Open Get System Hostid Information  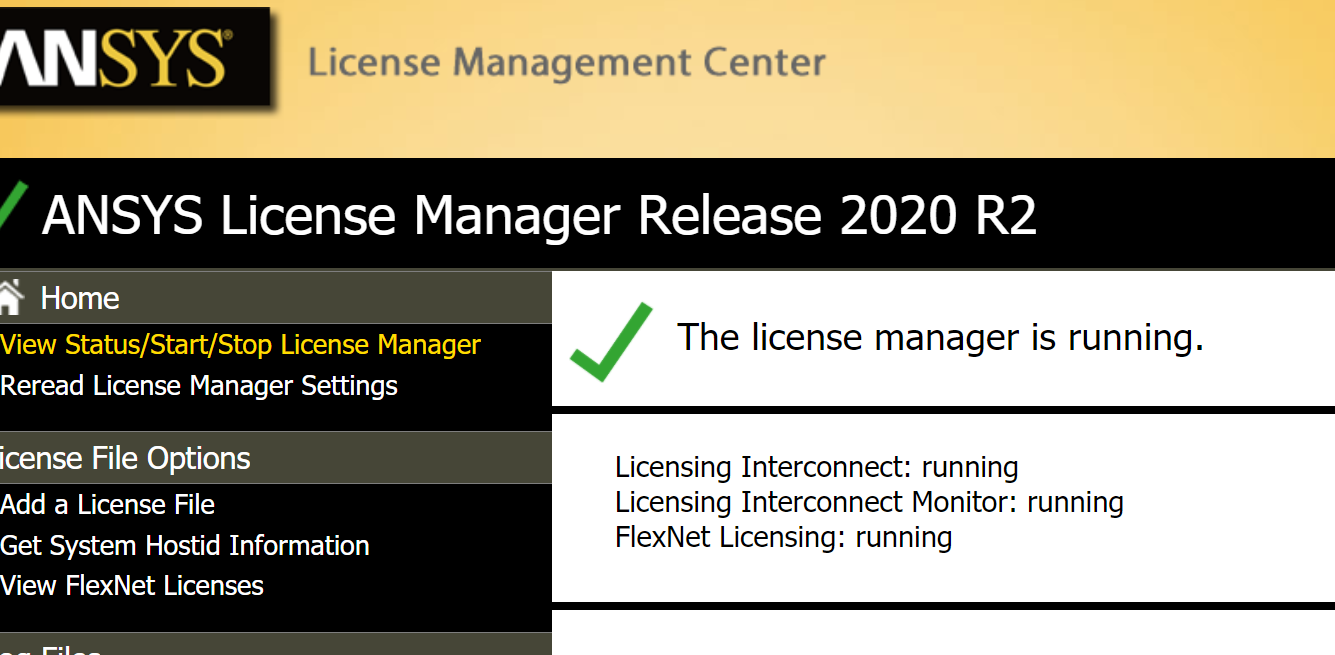pos(185,546)
